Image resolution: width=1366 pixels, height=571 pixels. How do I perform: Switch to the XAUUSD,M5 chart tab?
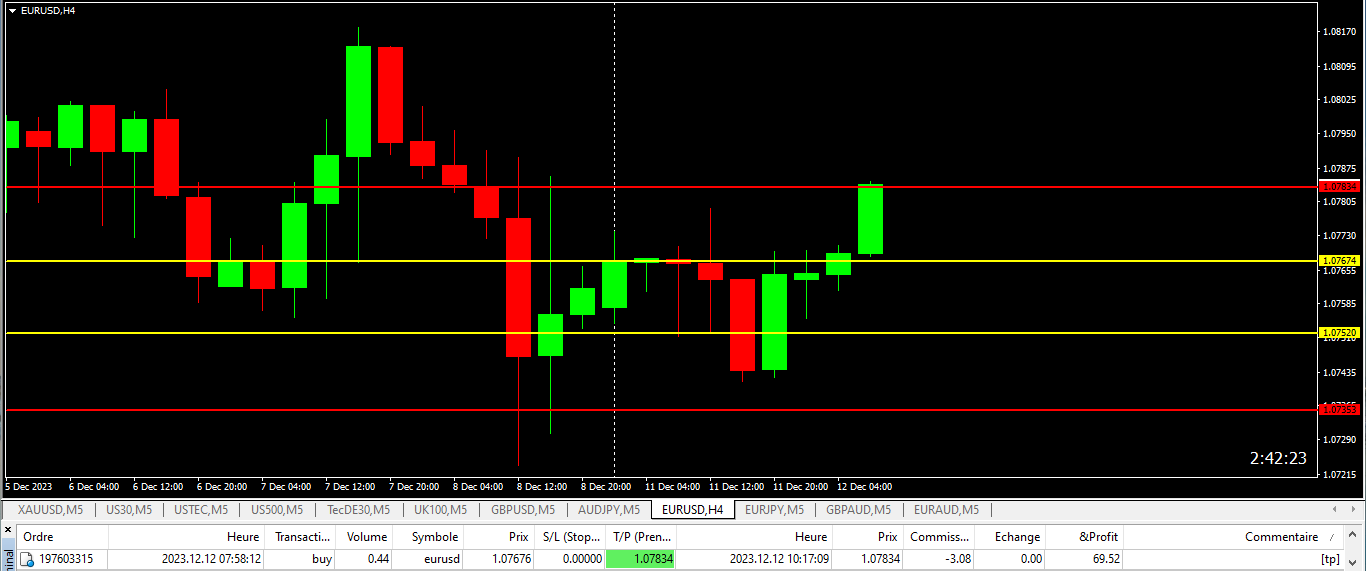pyautogui.click(x=49, y=510)
